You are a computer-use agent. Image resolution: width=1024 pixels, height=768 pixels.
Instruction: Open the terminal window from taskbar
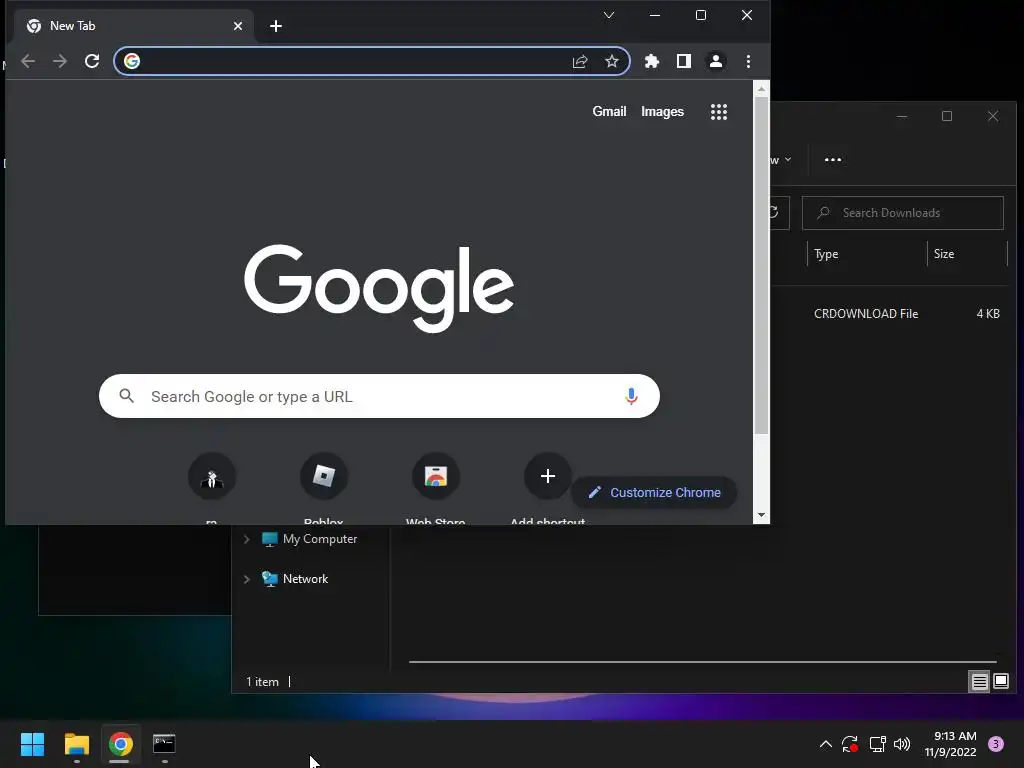(164, 744)
